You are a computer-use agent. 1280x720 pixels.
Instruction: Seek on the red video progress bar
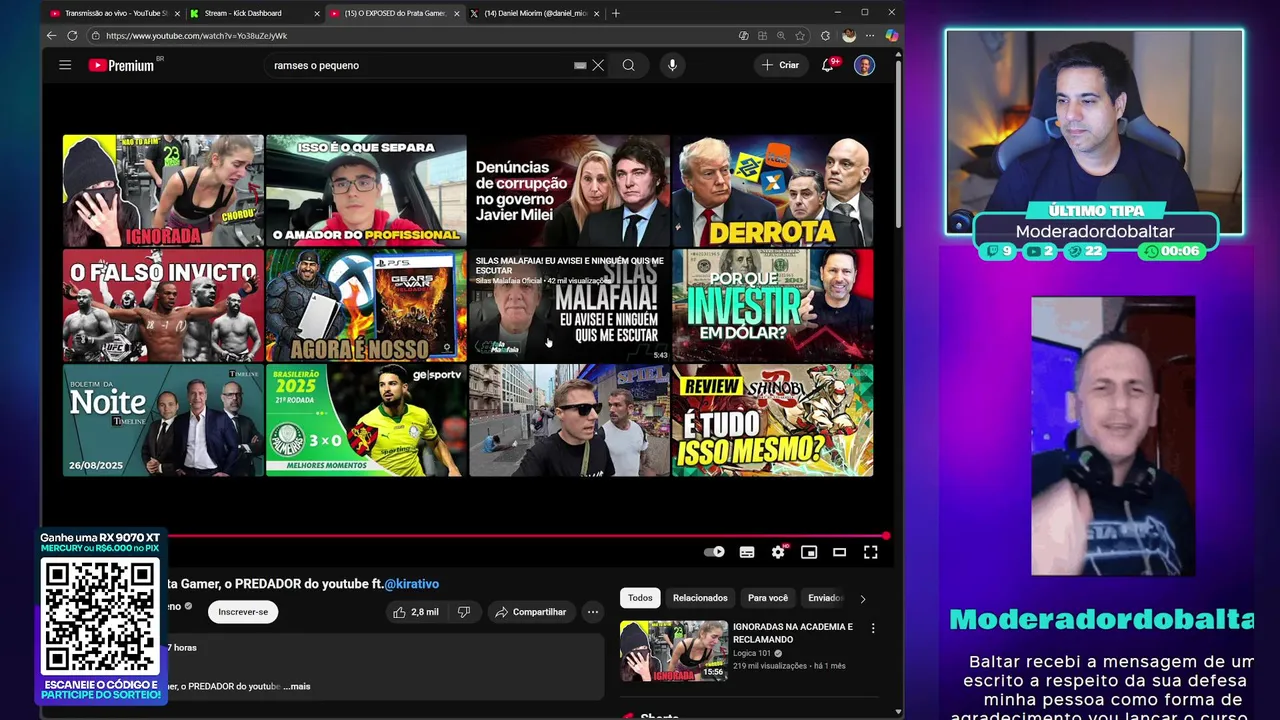pyautogui.click(x=525, y=535)
